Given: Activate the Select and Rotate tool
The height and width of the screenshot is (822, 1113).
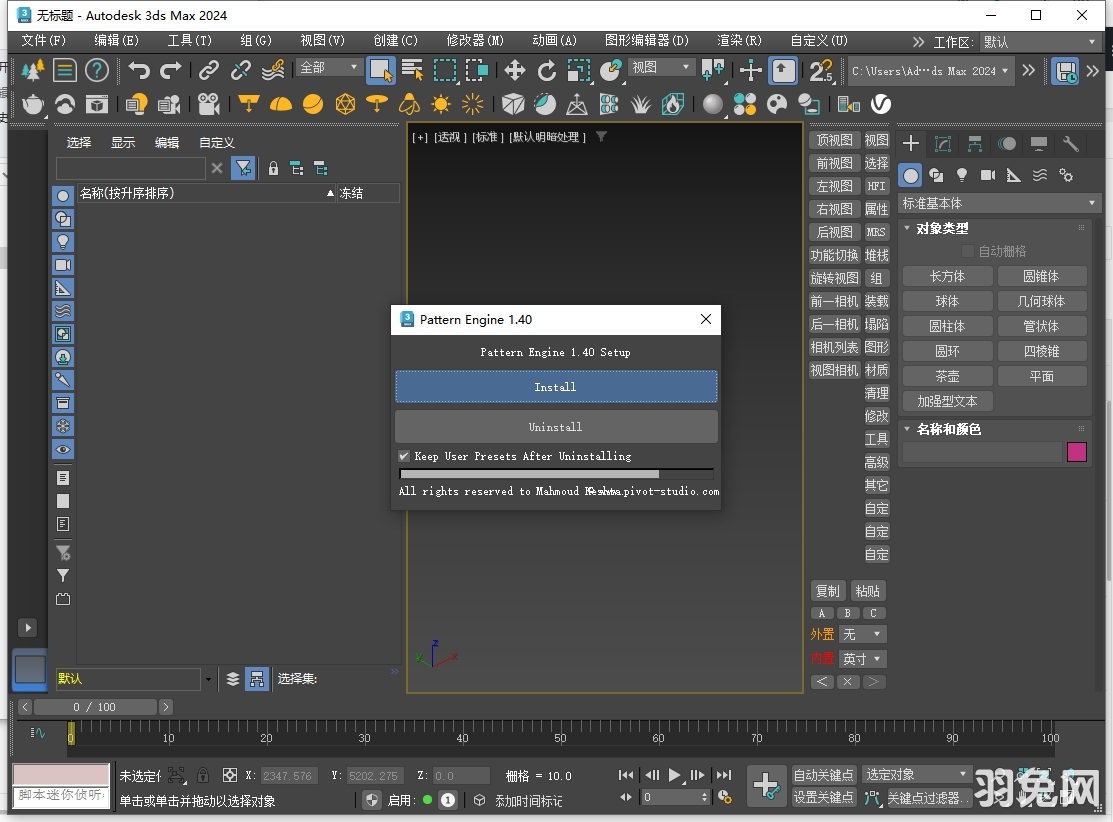Looking at the screenshot, I should [546, 71].
